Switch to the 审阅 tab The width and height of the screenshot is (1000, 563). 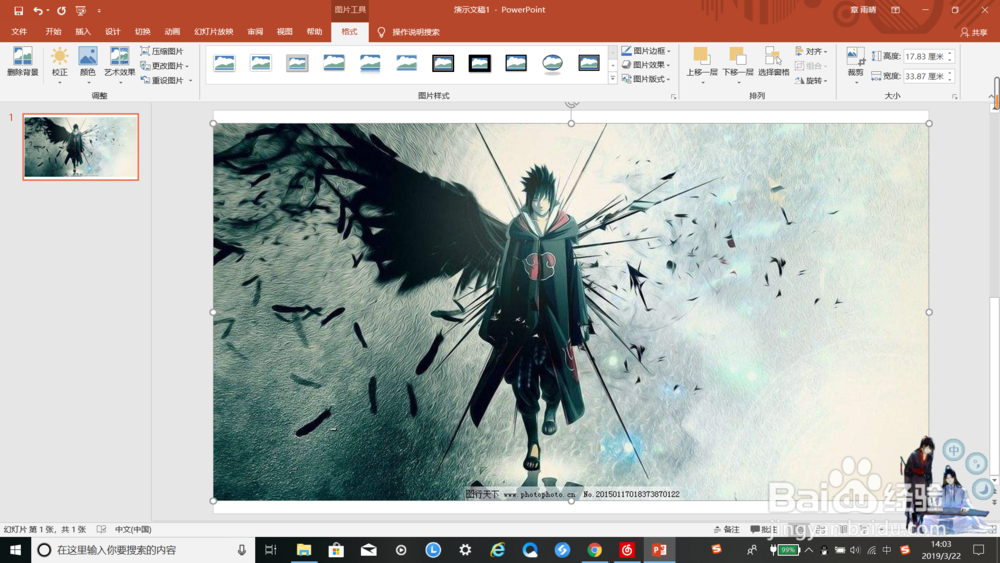pyautogui.click(x=255, y=31)
